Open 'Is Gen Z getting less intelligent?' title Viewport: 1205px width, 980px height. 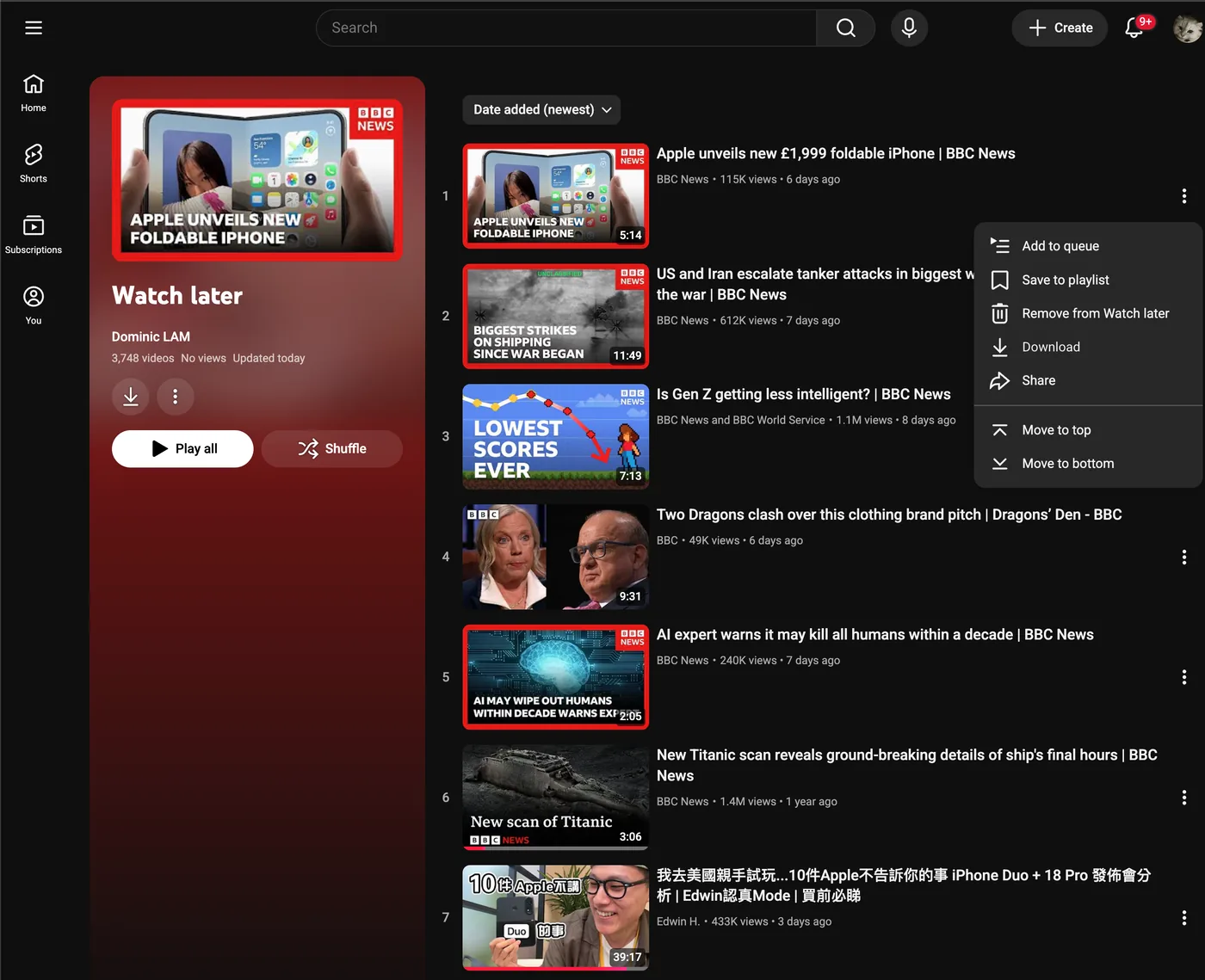[x=804, y=394]
